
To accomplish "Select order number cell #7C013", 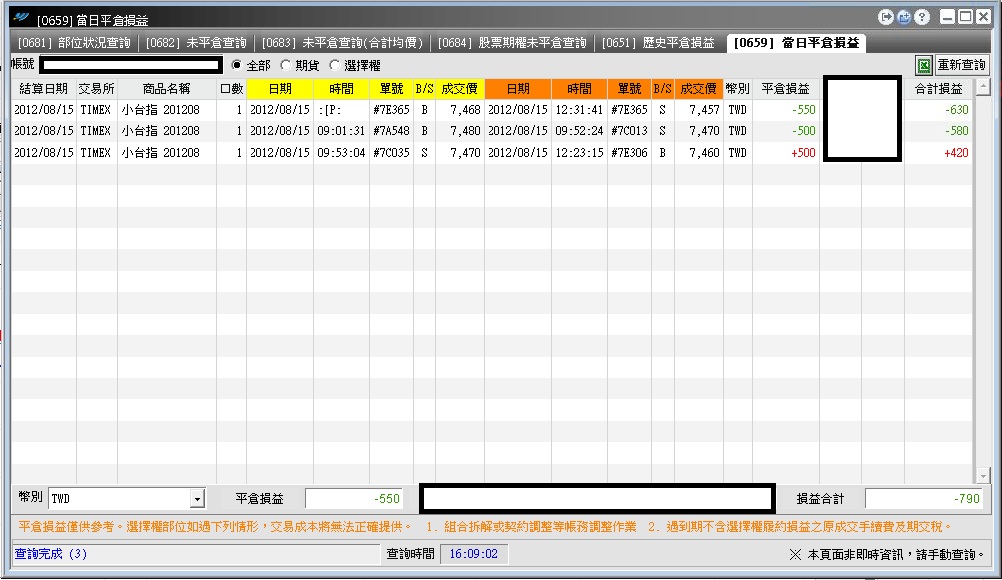I will click(x=629, y=131).
